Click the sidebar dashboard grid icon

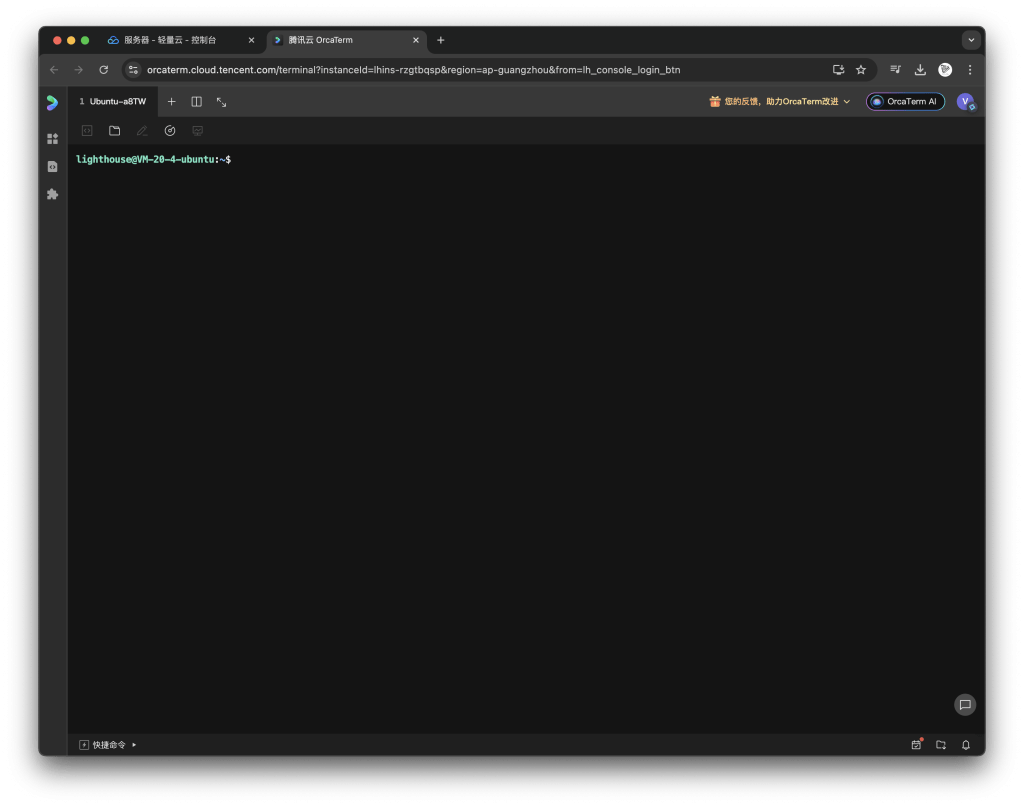[x=53, y=138]
